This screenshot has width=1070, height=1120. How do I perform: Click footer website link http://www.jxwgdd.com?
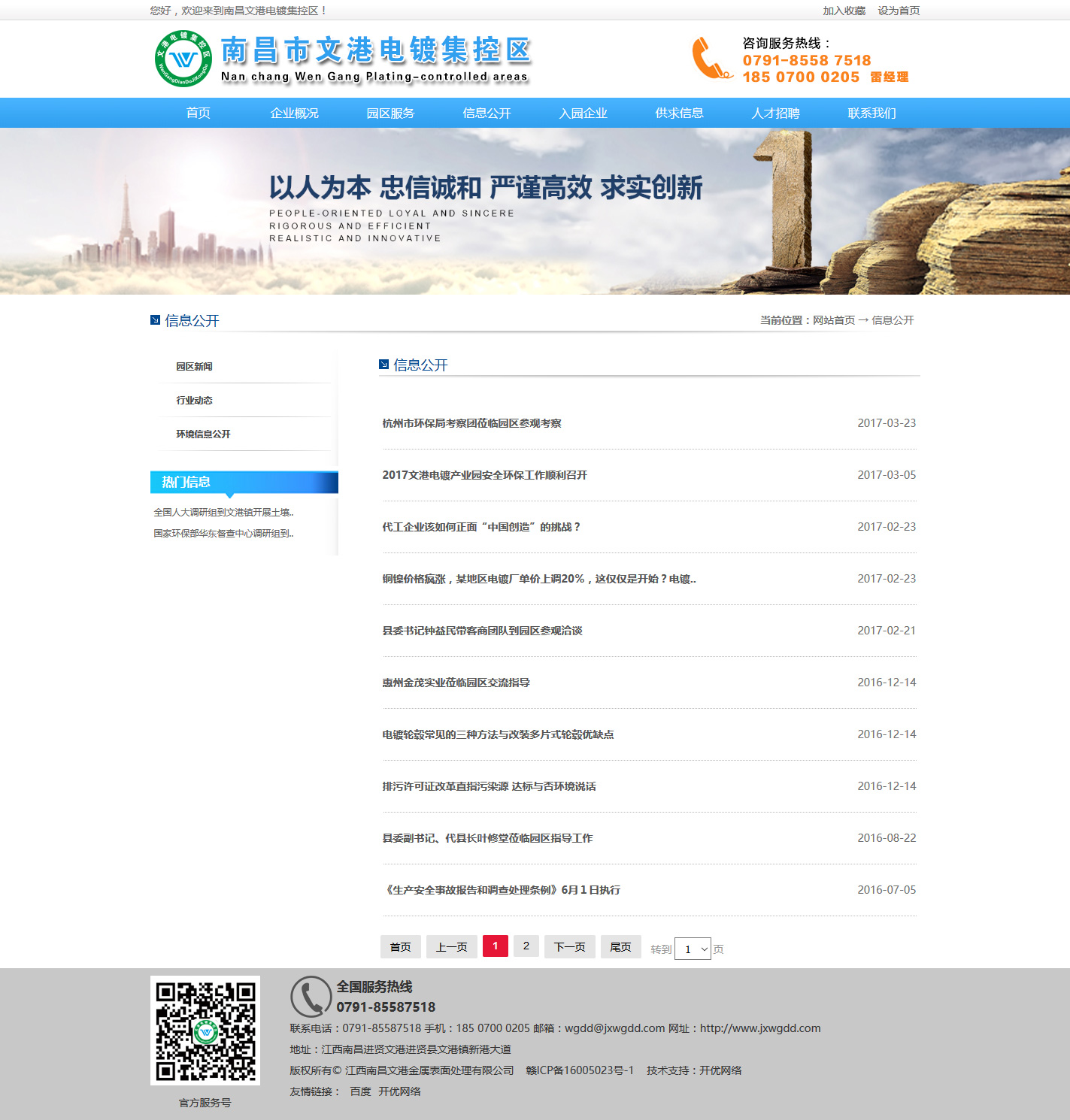point(760,1028)
